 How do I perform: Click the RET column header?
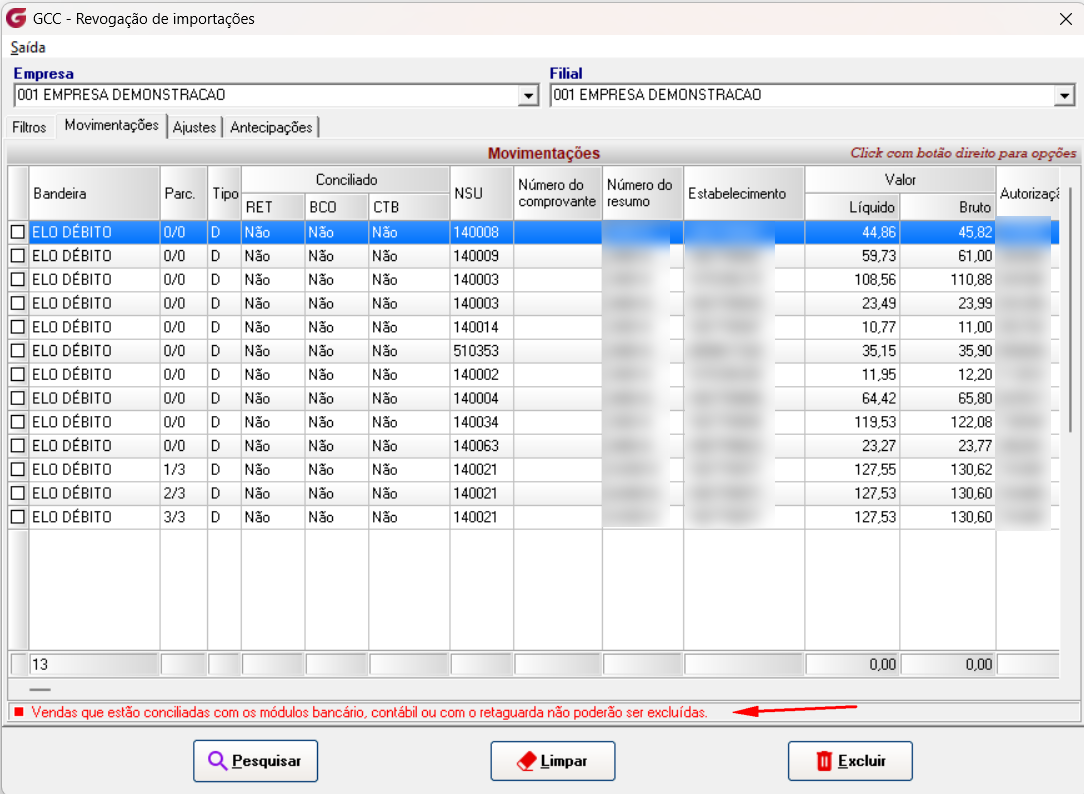pos(272,207)
